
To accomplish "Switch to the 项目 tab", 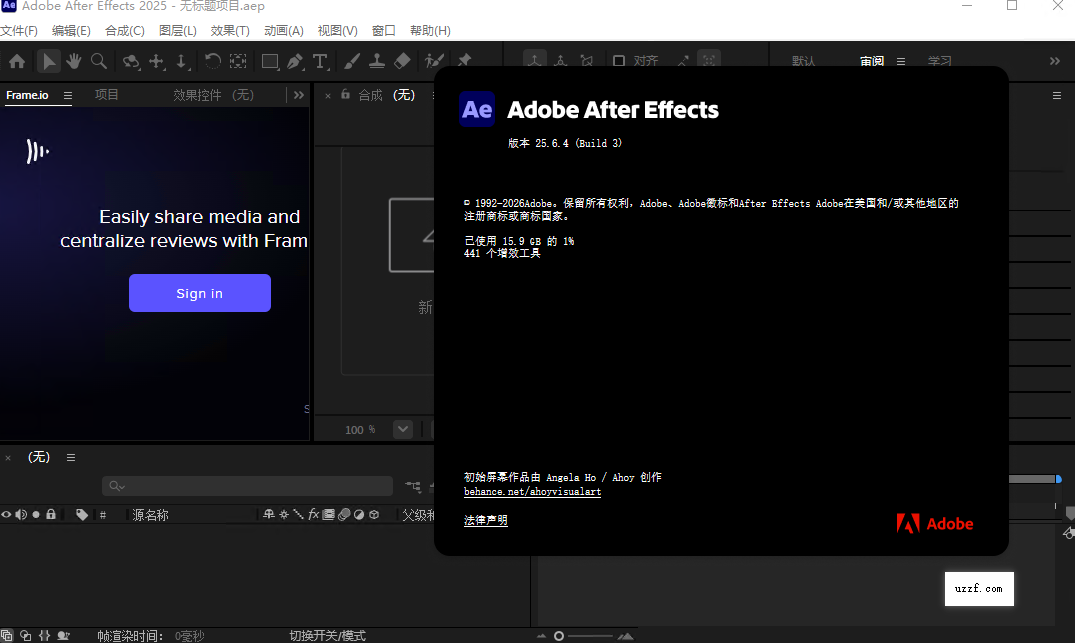I will (x=107, y=95).
